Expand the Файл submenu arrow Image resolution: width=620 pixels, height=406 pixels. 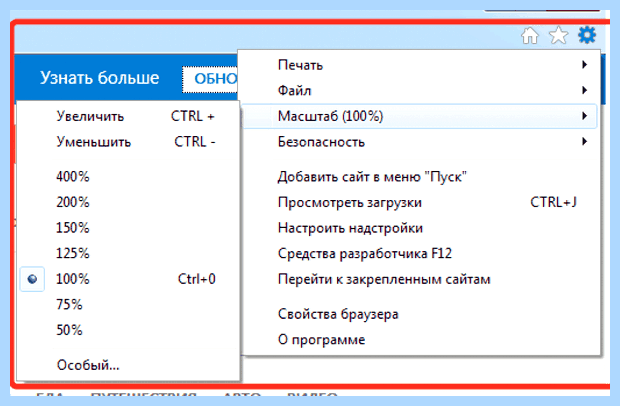584,91
